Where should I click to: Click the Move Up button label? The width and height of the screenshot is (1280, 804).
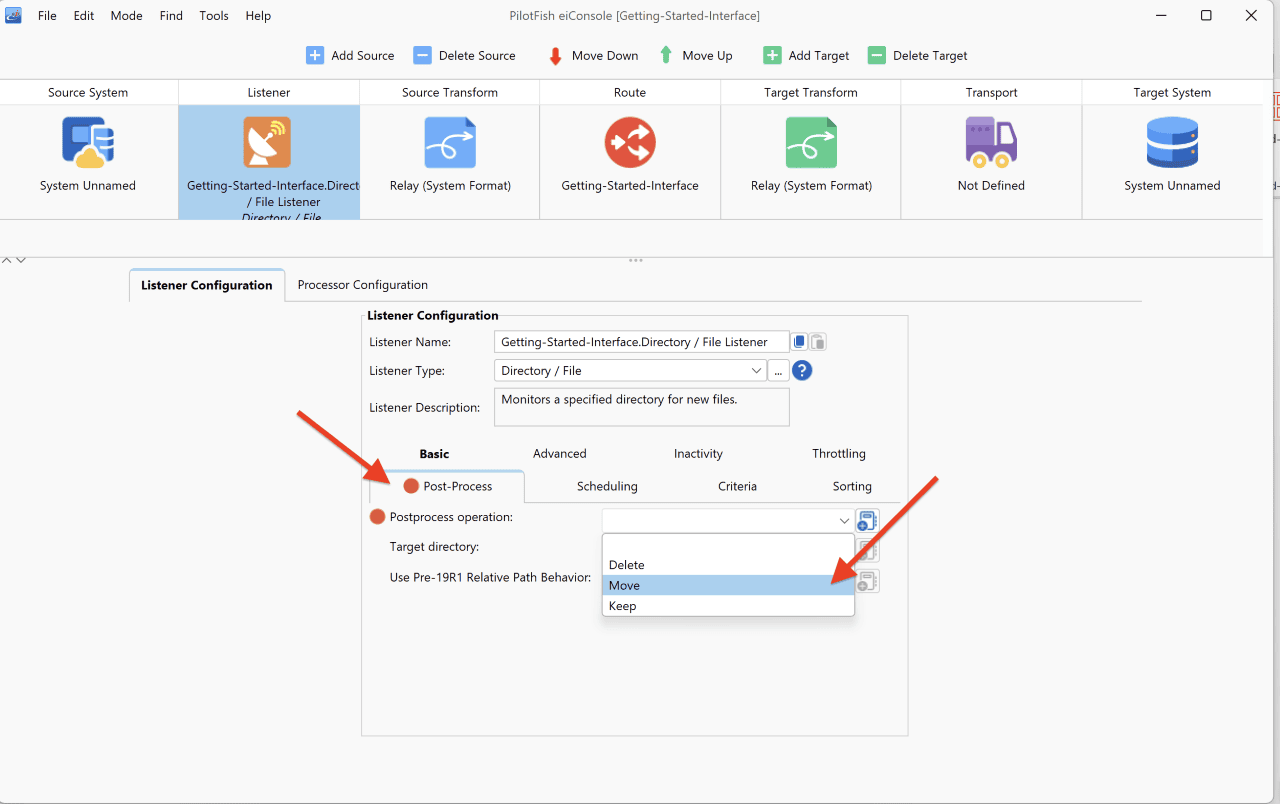click(708, 56)
